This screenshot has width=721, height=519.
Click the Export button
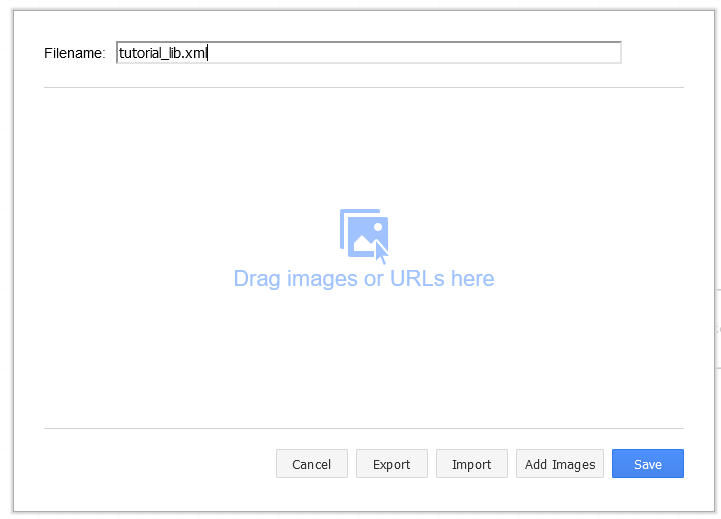click(391, 464)
